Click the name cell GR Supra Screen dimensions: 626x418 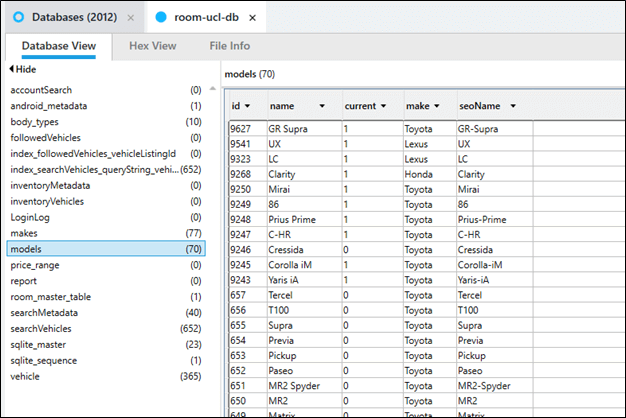tap(305, 129)
